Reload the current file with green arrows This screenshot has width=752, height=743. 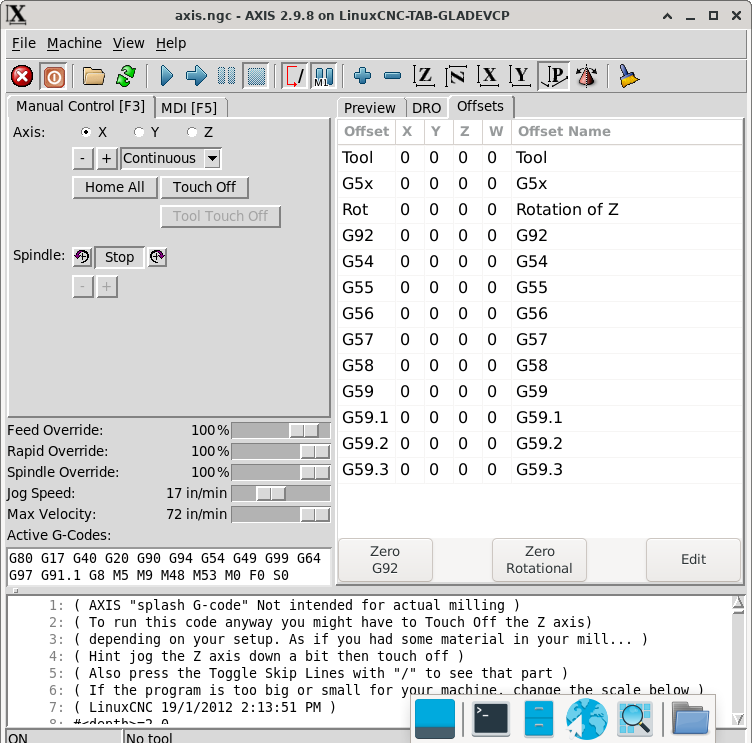(x=126, y=76)
